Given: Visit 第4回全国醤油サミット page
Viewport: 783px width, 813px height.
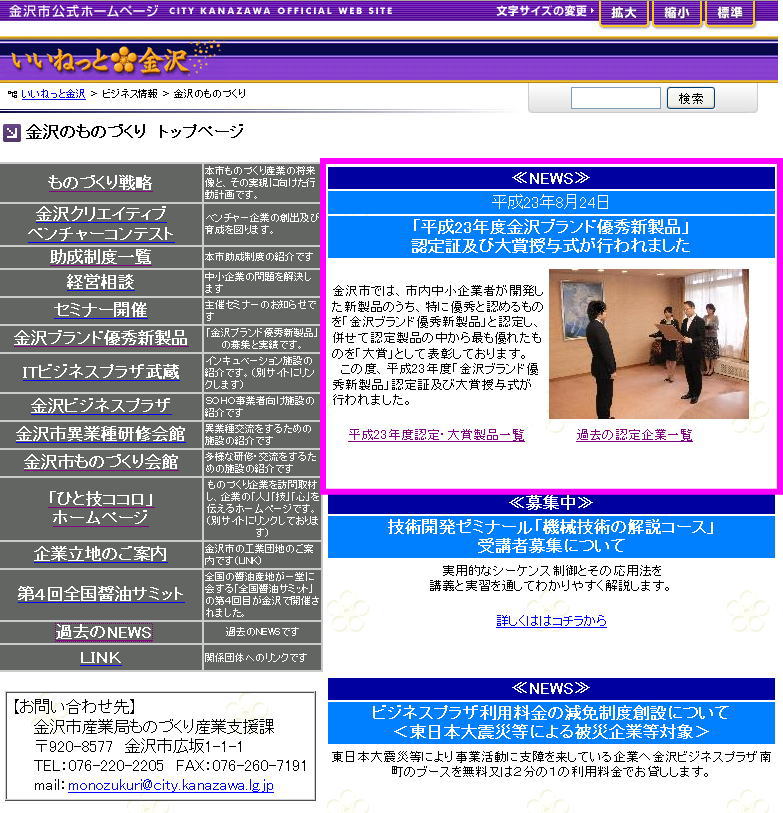Looking at the screenshot, I should tap(101, 594).
